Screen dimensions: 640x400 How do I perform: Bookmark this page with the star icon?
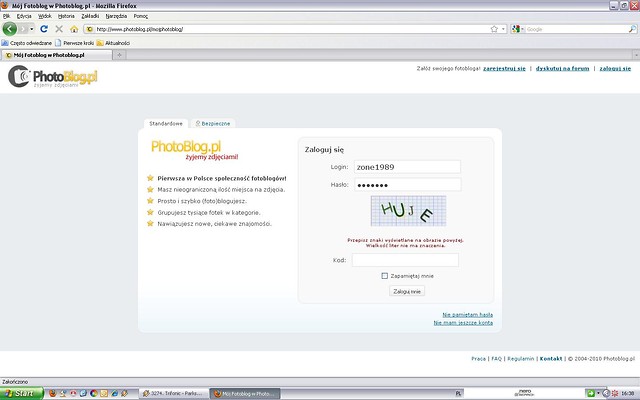point(494,29)
